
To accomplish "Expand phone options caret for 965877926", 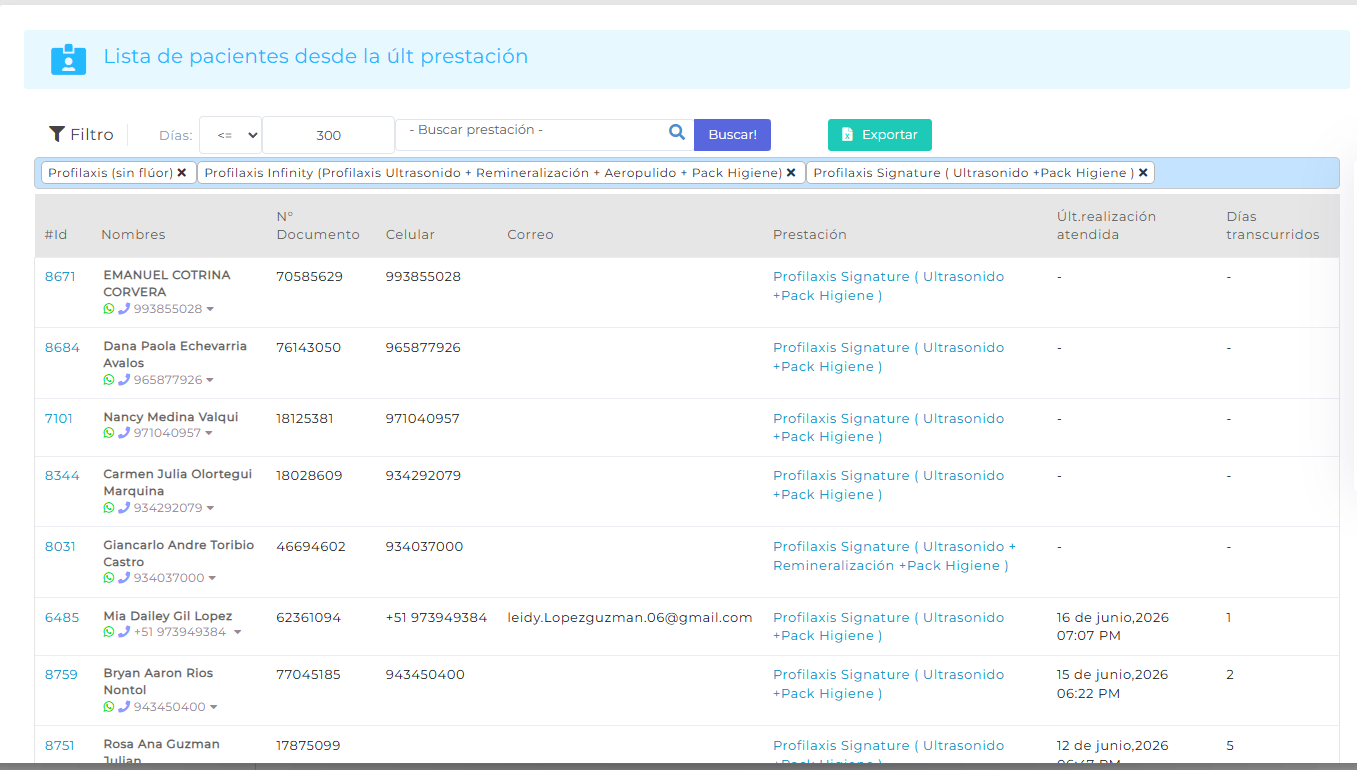I will click(x=210, y=381).
